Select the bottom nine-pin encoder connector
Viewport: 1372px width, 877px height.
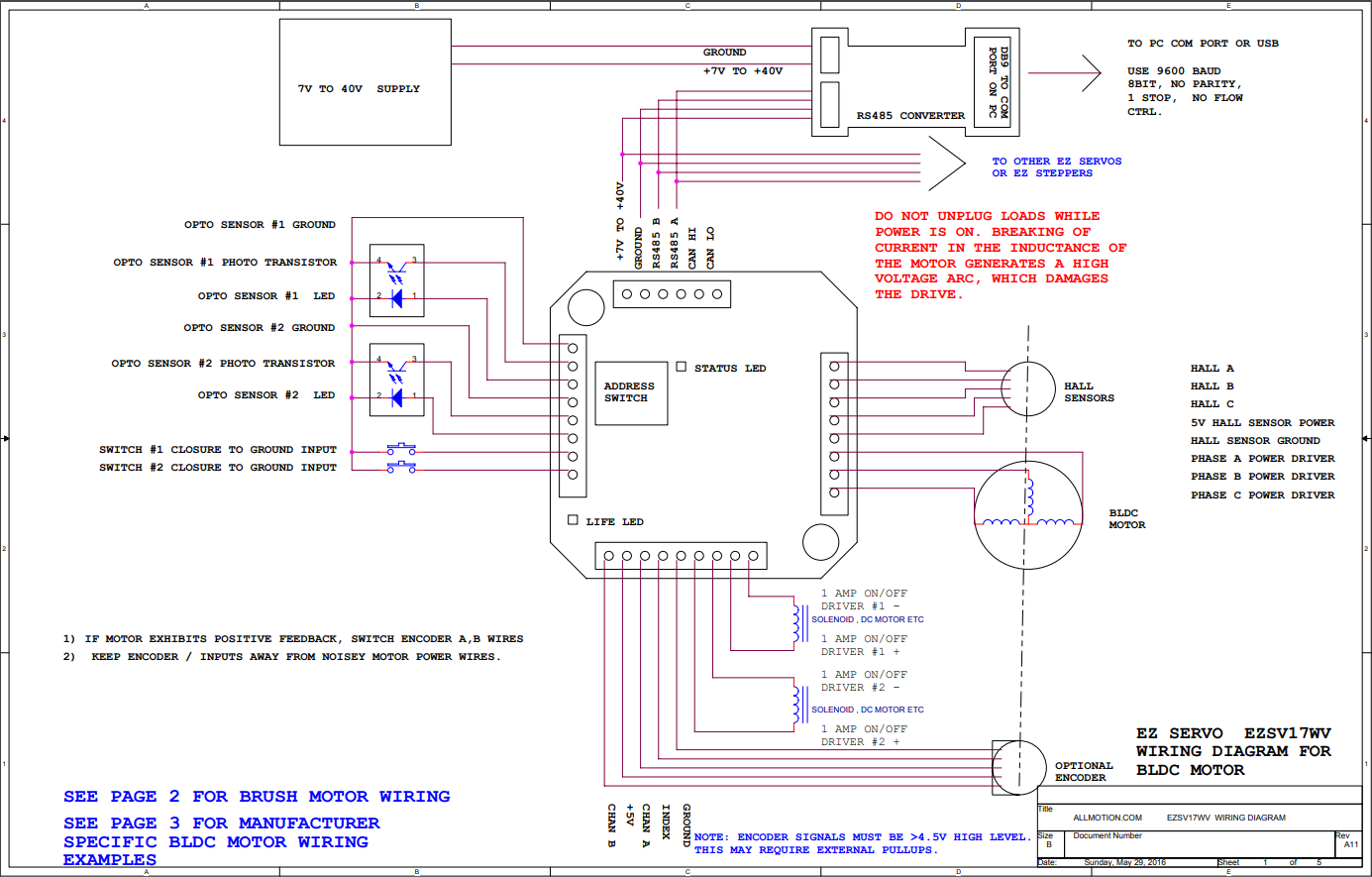[681, 556]
